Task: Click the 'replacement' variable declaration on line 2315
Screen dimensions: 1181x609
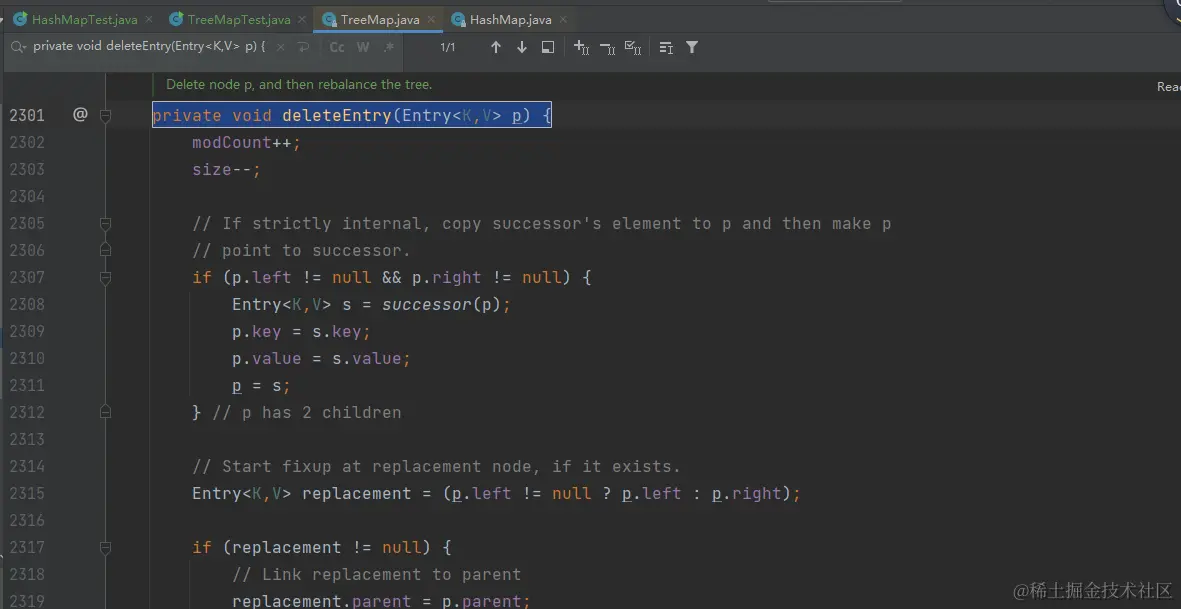Action: point(356,493)
